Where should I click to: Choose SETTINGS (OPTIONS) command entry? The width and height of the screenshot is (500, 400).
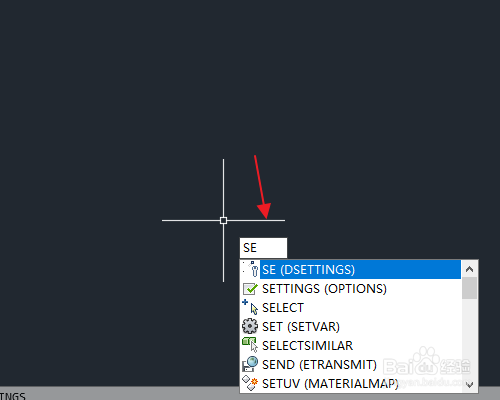351,289
